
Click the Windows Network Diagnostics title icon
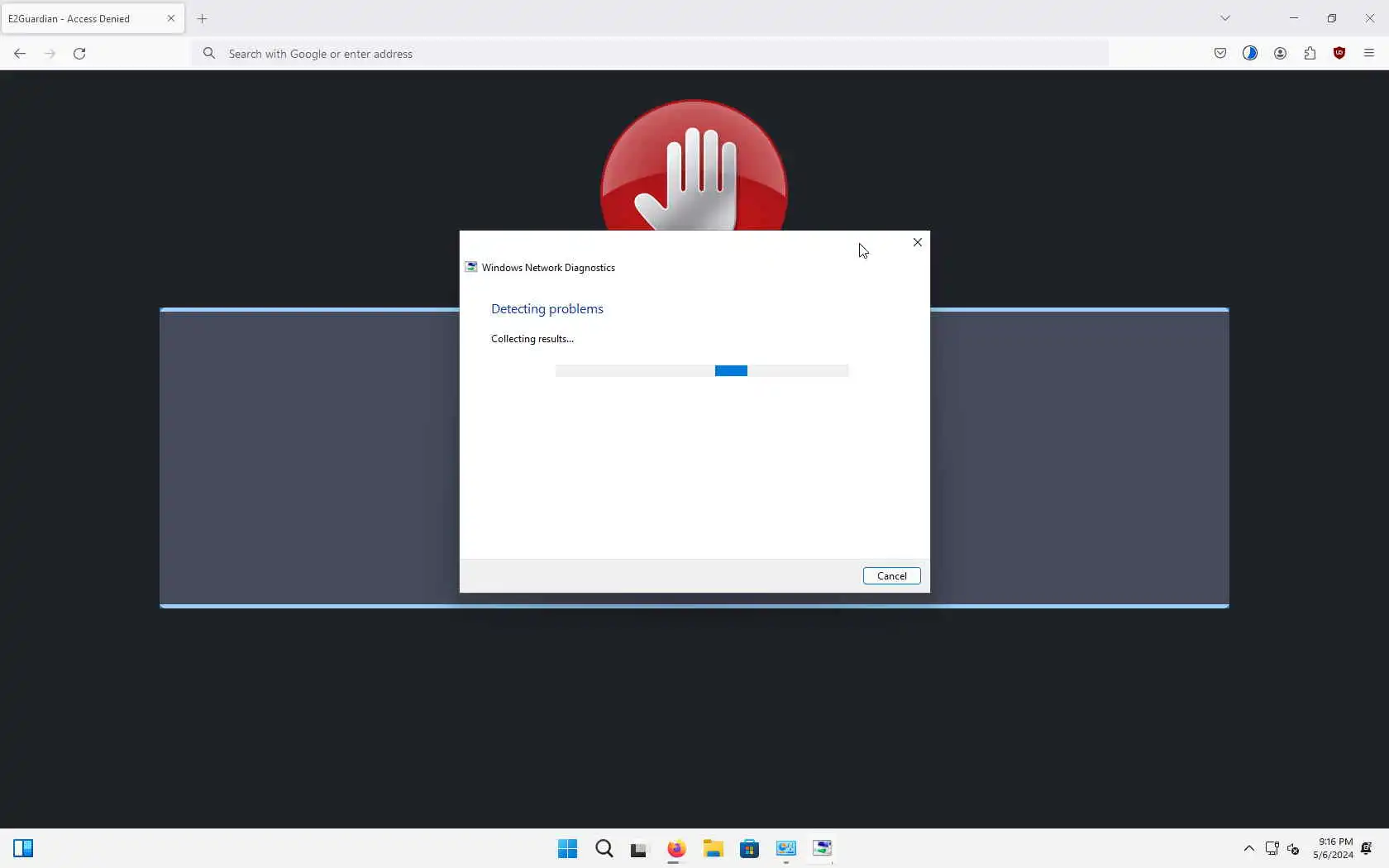471,268
